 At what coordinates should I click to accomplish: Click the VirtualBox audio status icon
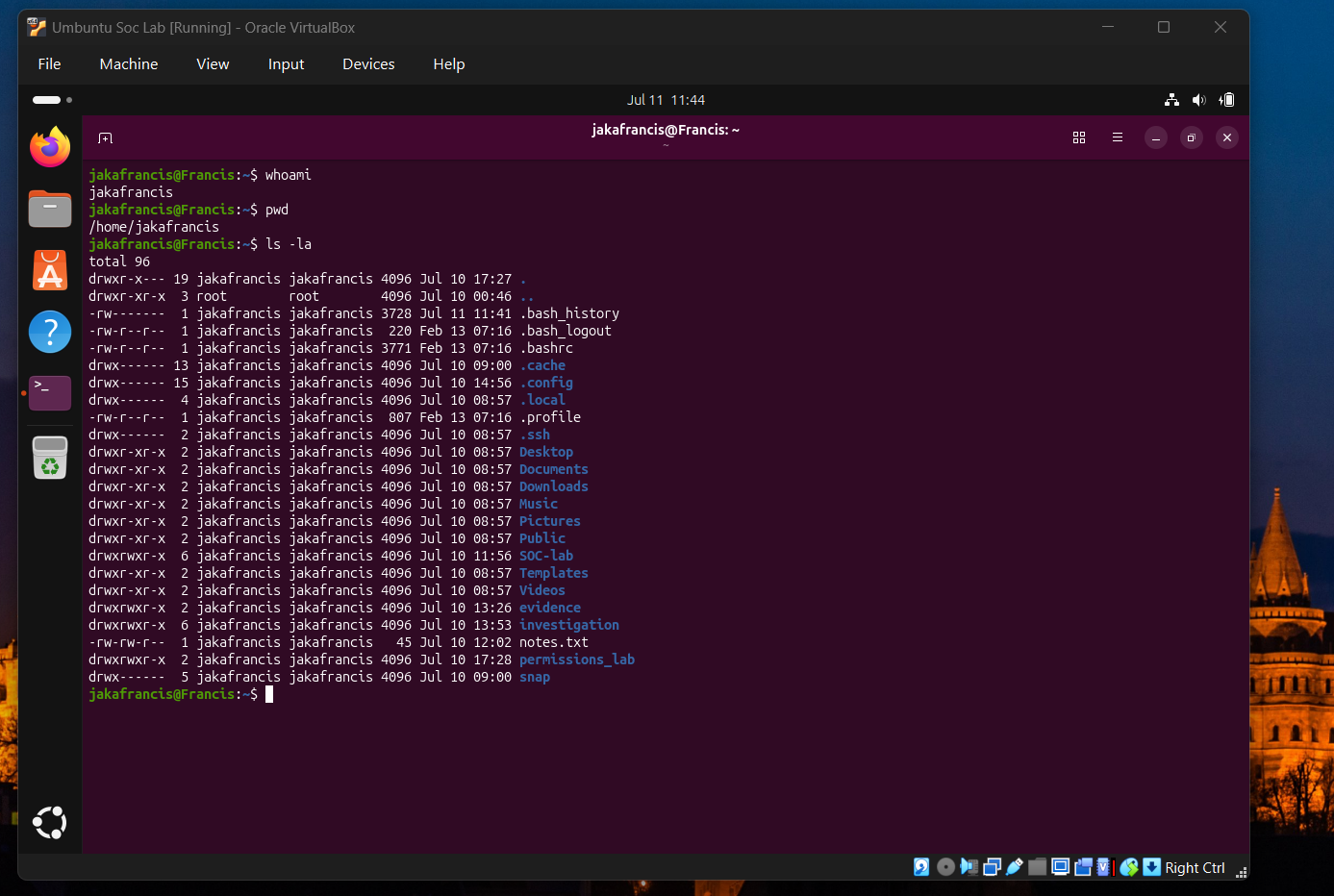969,867
